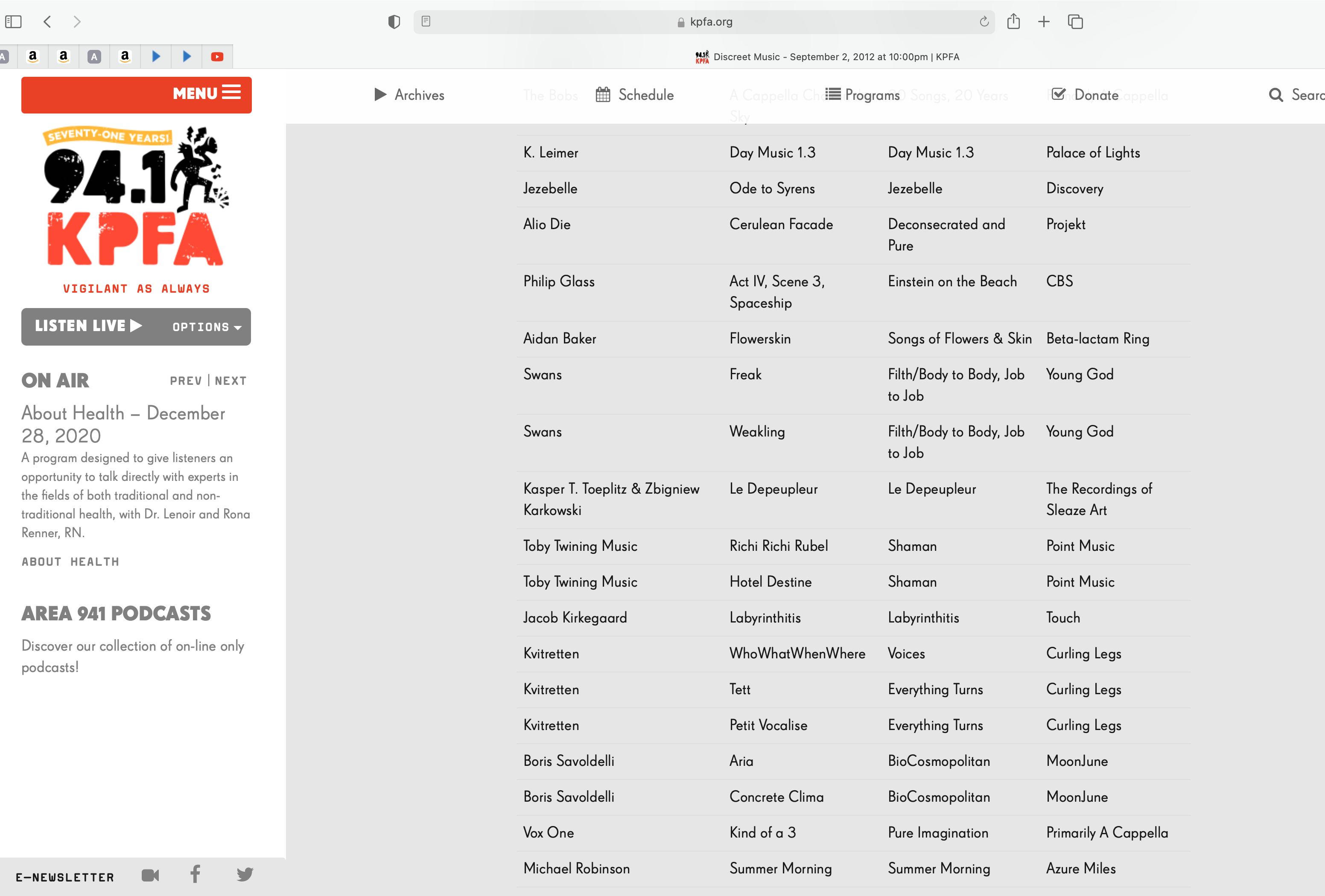This screenshot has width=1325, height=896.
Task: Go to NEXT on-air program
Action: pos(231,381)
